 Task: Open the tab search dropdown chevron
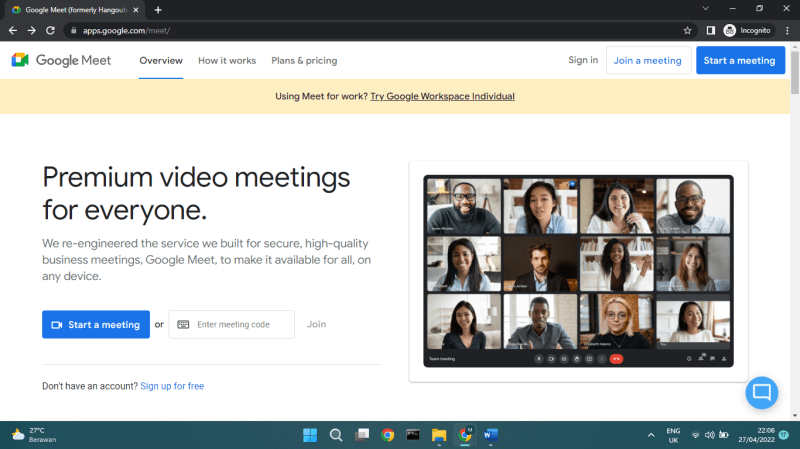(706, 8)
